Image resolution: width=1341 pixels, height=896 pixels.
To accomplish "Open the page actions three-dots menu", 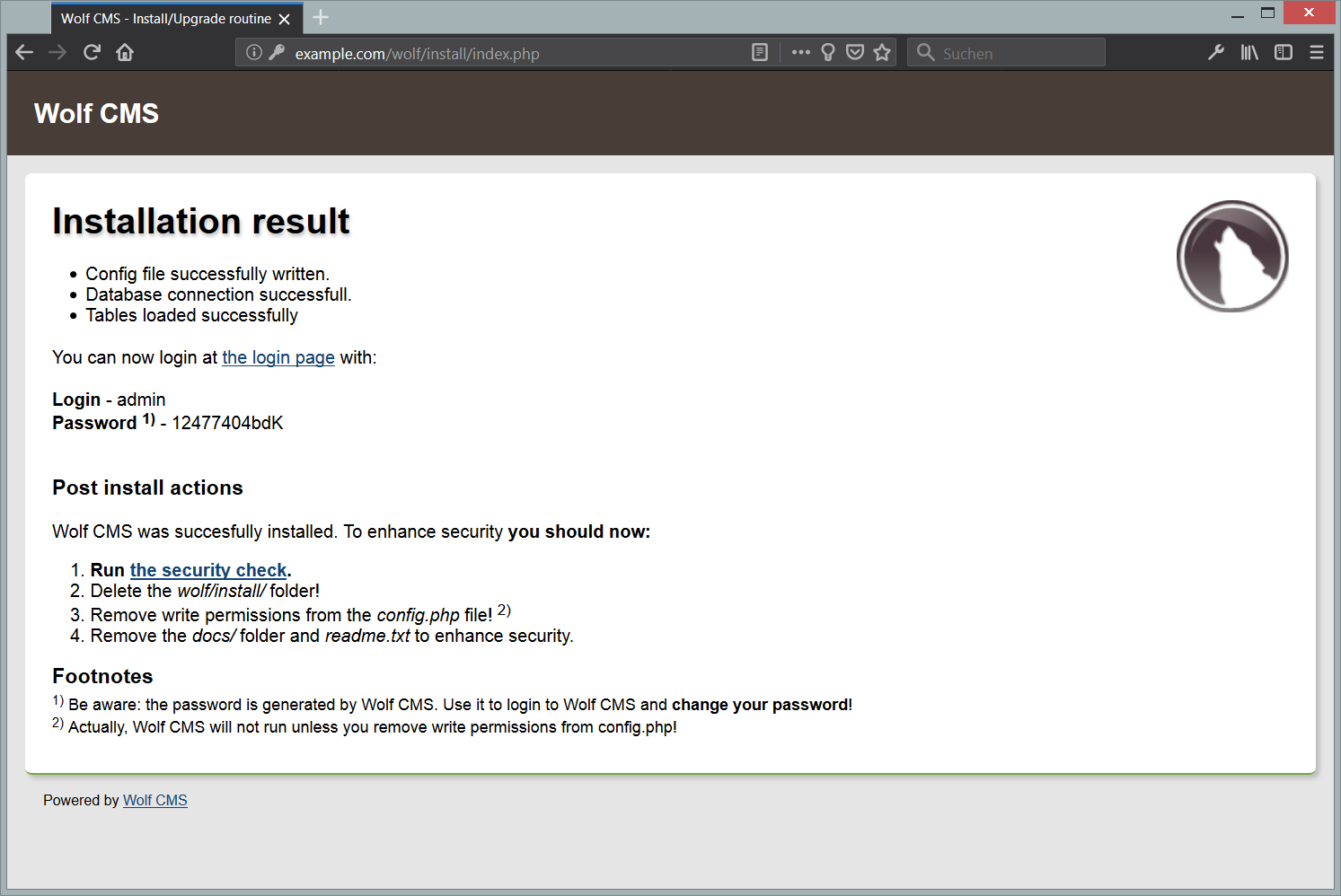I will 801,52.
